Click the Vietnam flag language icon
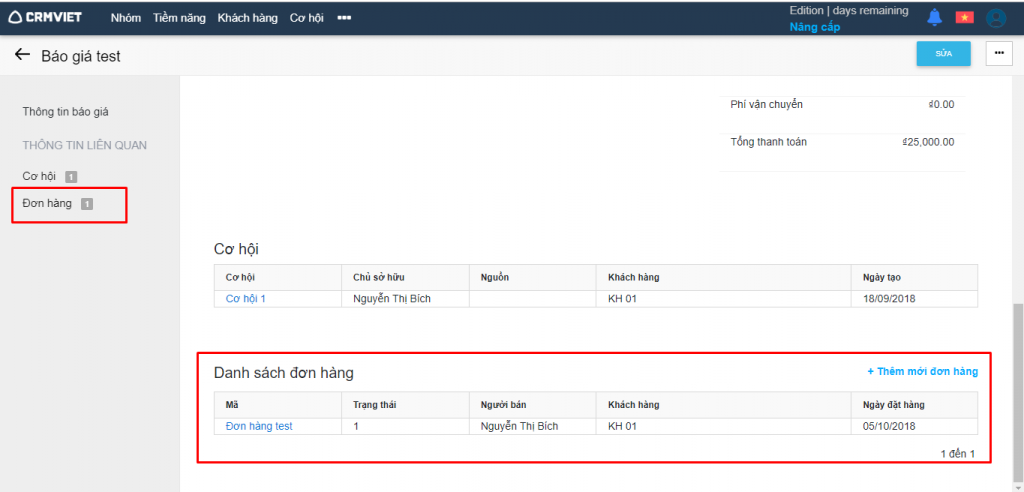1024x492 pixels. pos(964,17)
